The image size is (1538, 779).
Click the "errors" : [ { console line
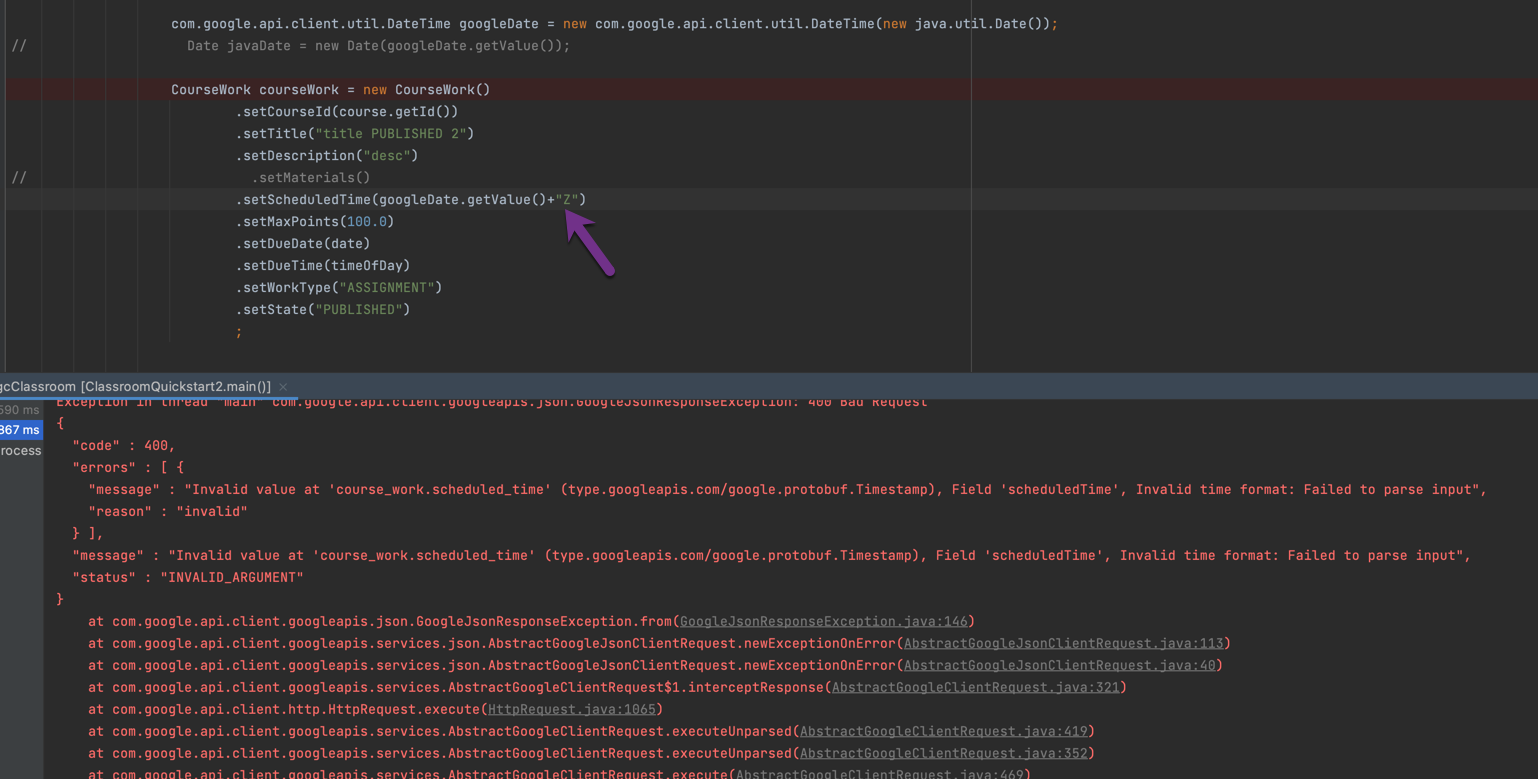pos(128,467)
